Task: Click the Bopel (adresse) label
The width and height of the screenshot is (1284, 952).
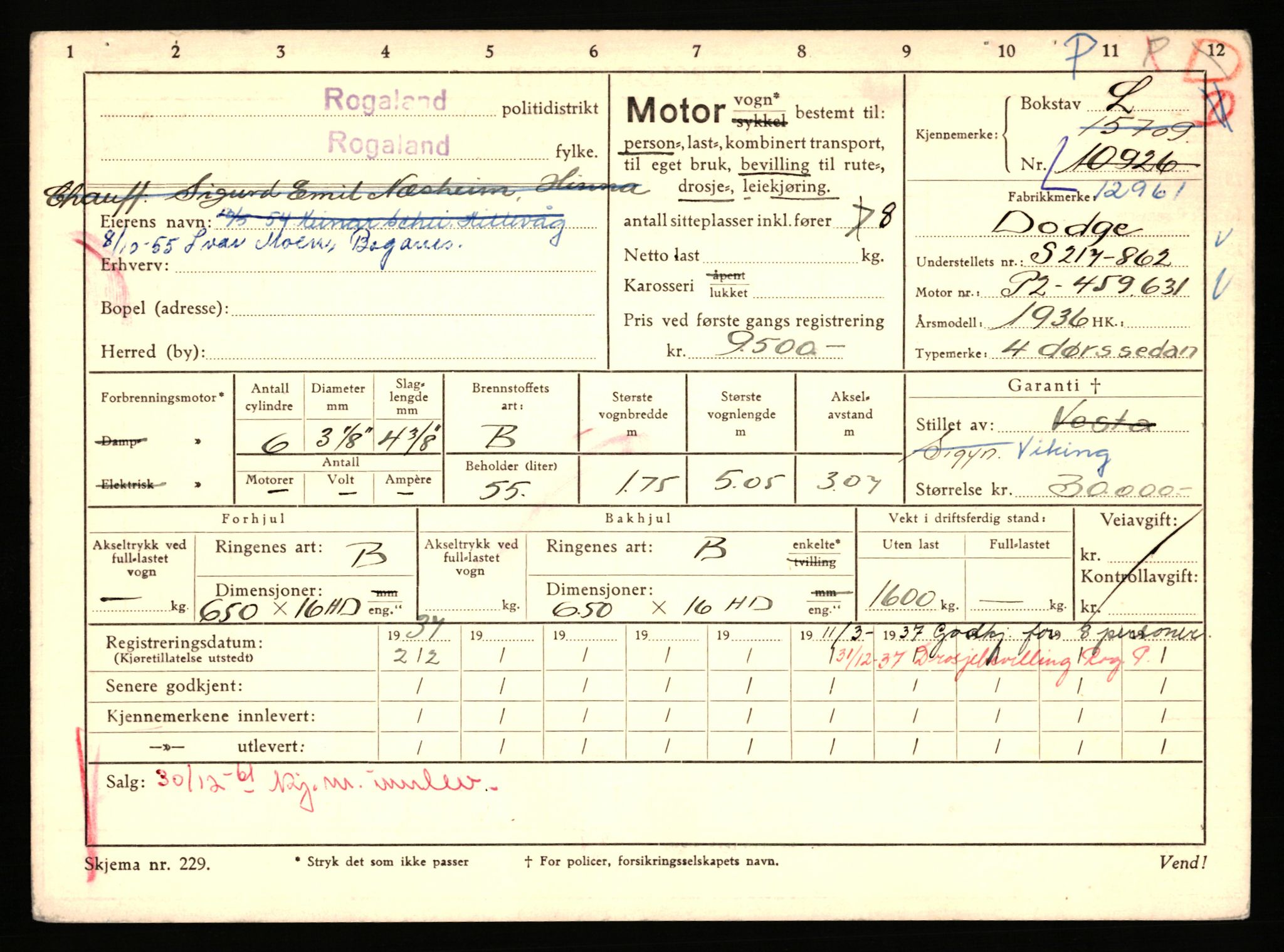Action: pyautogui.click(x=164, y=308)
